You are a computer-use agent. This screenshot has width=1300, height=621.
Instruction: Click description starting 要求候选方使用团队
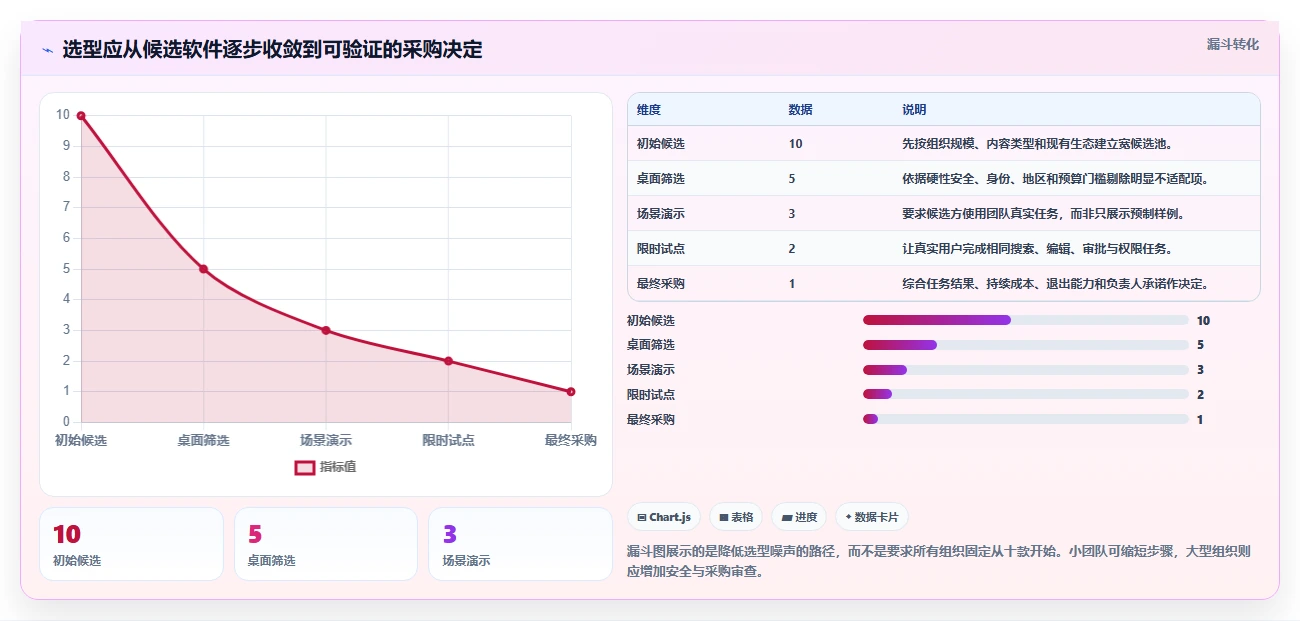[1045, 214]
